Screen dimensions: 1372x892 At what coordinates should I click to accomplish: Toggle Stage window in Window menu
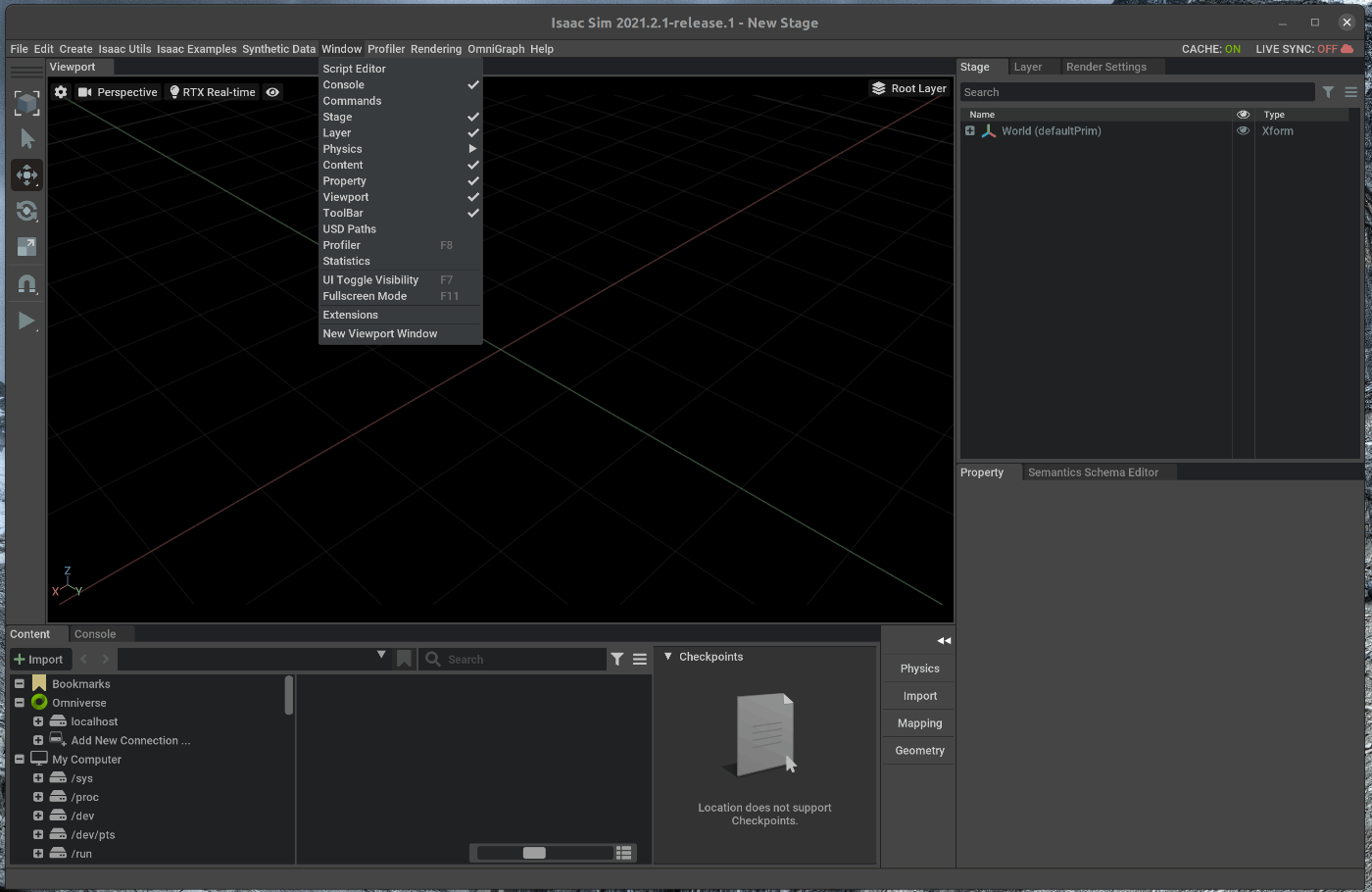tap(400, 117)
